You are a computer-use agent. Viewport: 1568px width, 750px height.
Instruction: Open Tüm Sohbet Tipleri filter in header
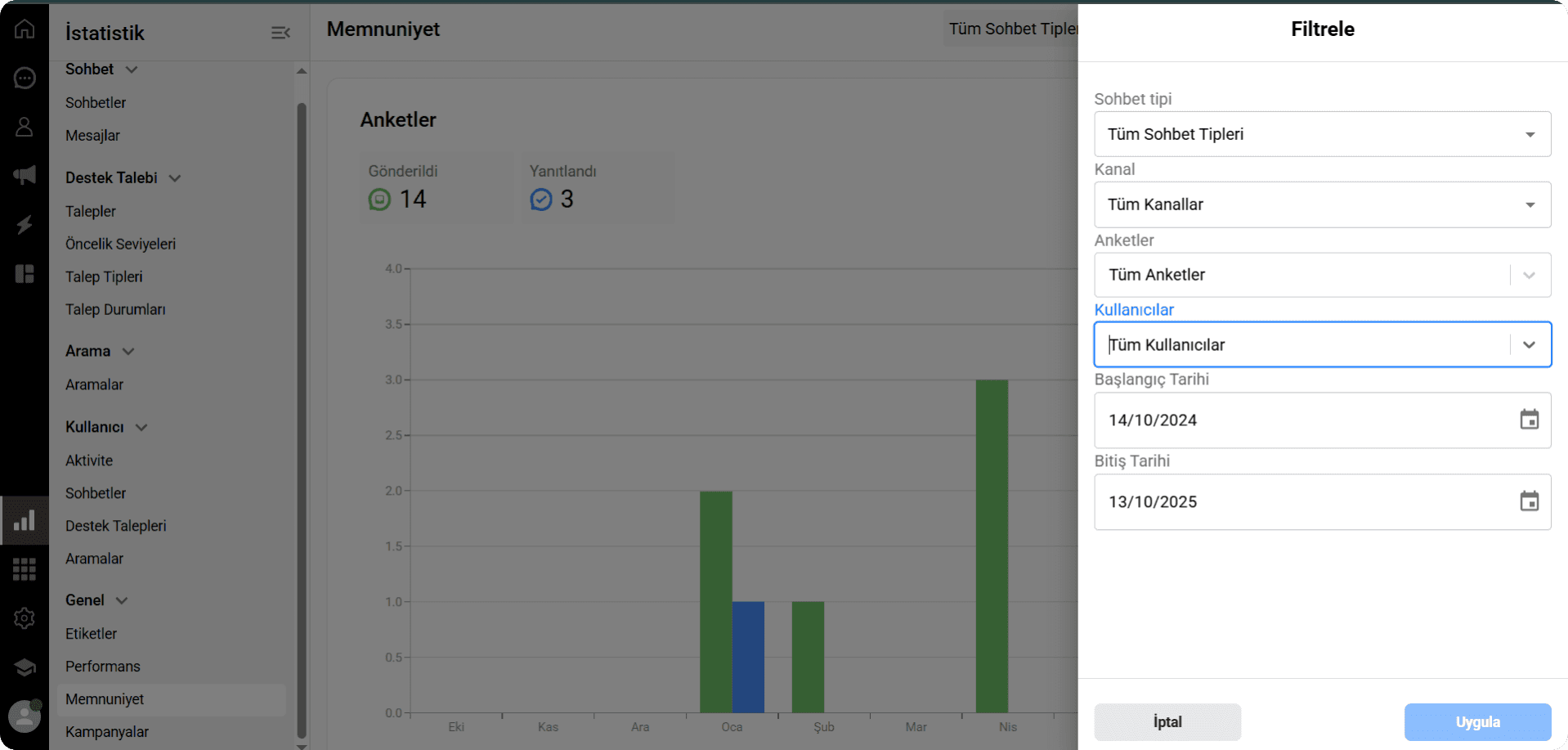(x=1011, y=29)
